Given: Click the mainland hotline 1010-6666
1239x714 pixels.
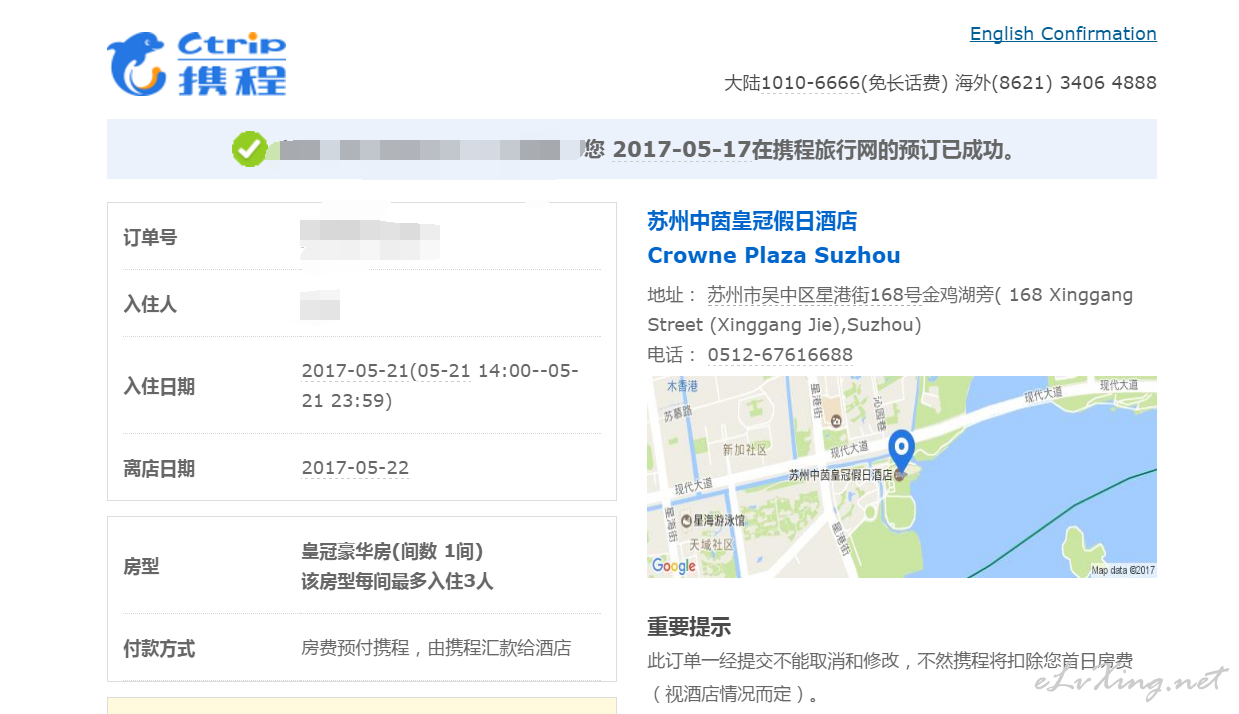Looking at the screenshot, I should (810, 83).
